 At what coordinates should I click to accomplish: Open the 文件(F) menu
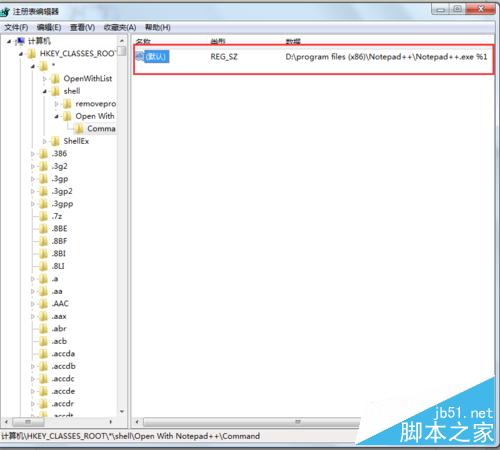(16, 27)
